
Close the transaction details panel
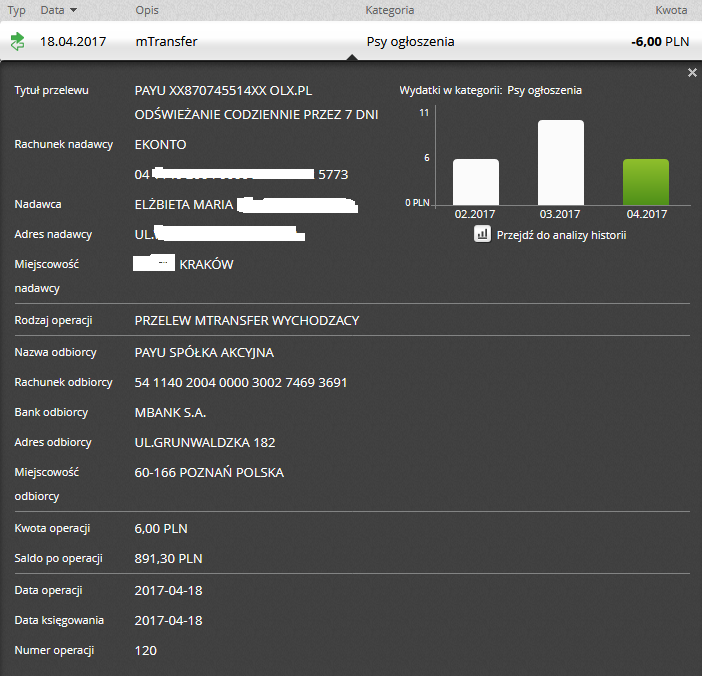[692, 73]
